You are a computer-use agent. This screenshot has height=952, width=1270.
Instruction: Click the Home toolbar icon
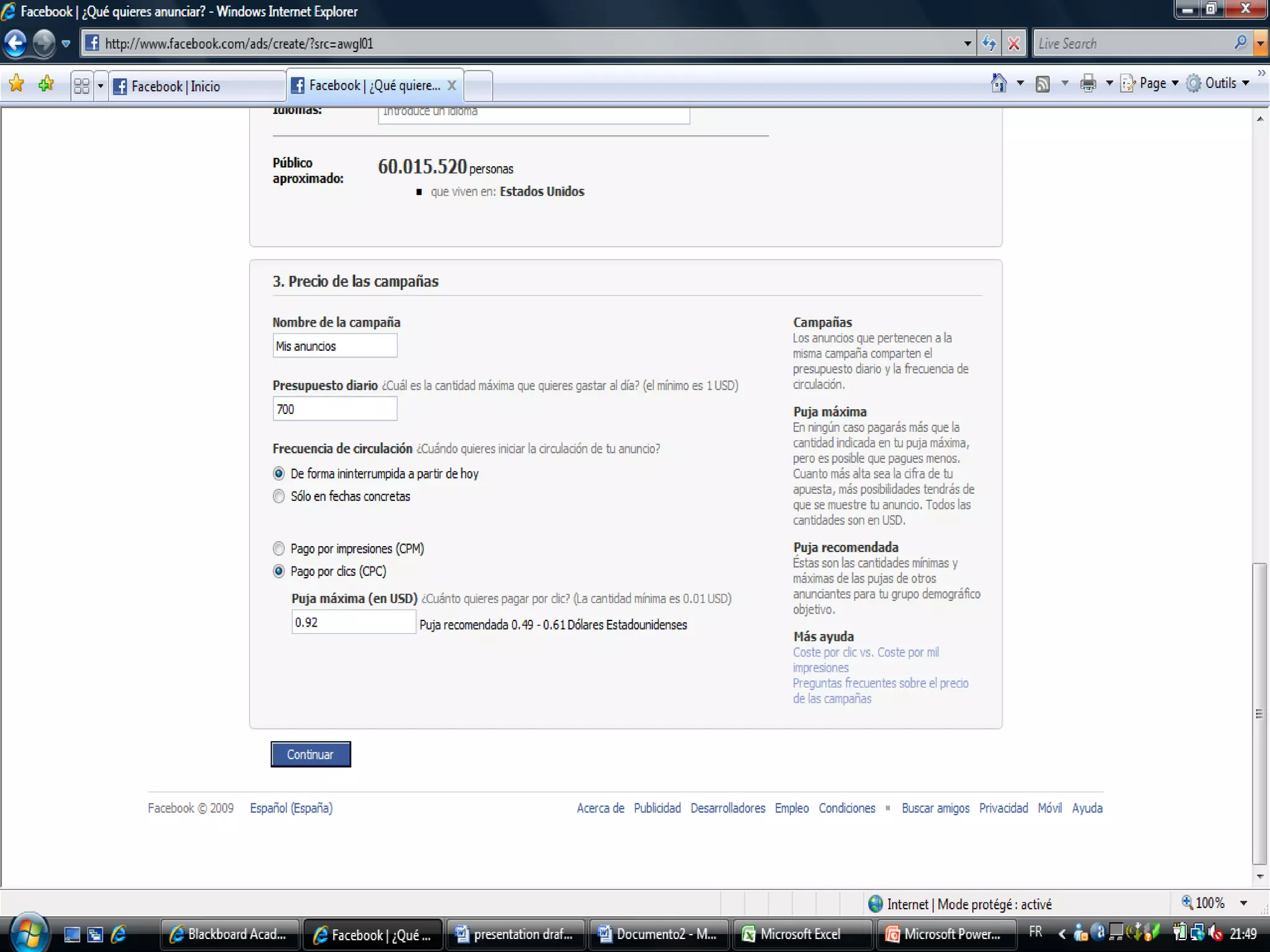tap(998, 83)
